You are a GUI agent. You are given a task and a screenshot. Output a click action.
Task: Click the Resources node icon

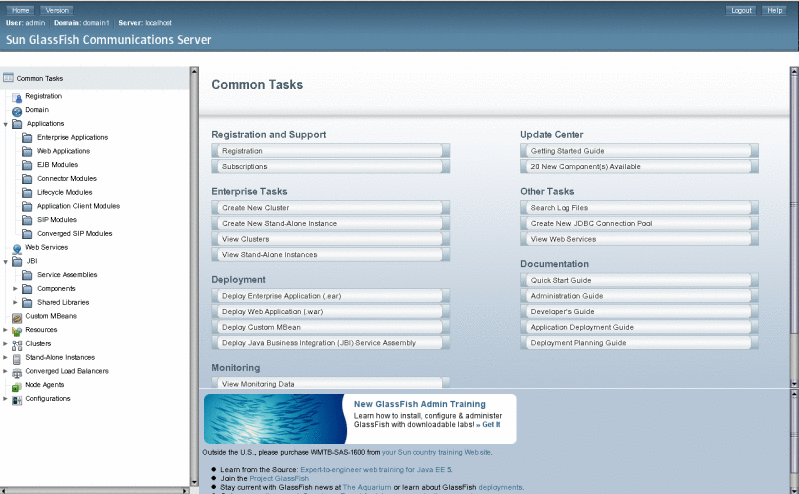(x=17, y=331)
